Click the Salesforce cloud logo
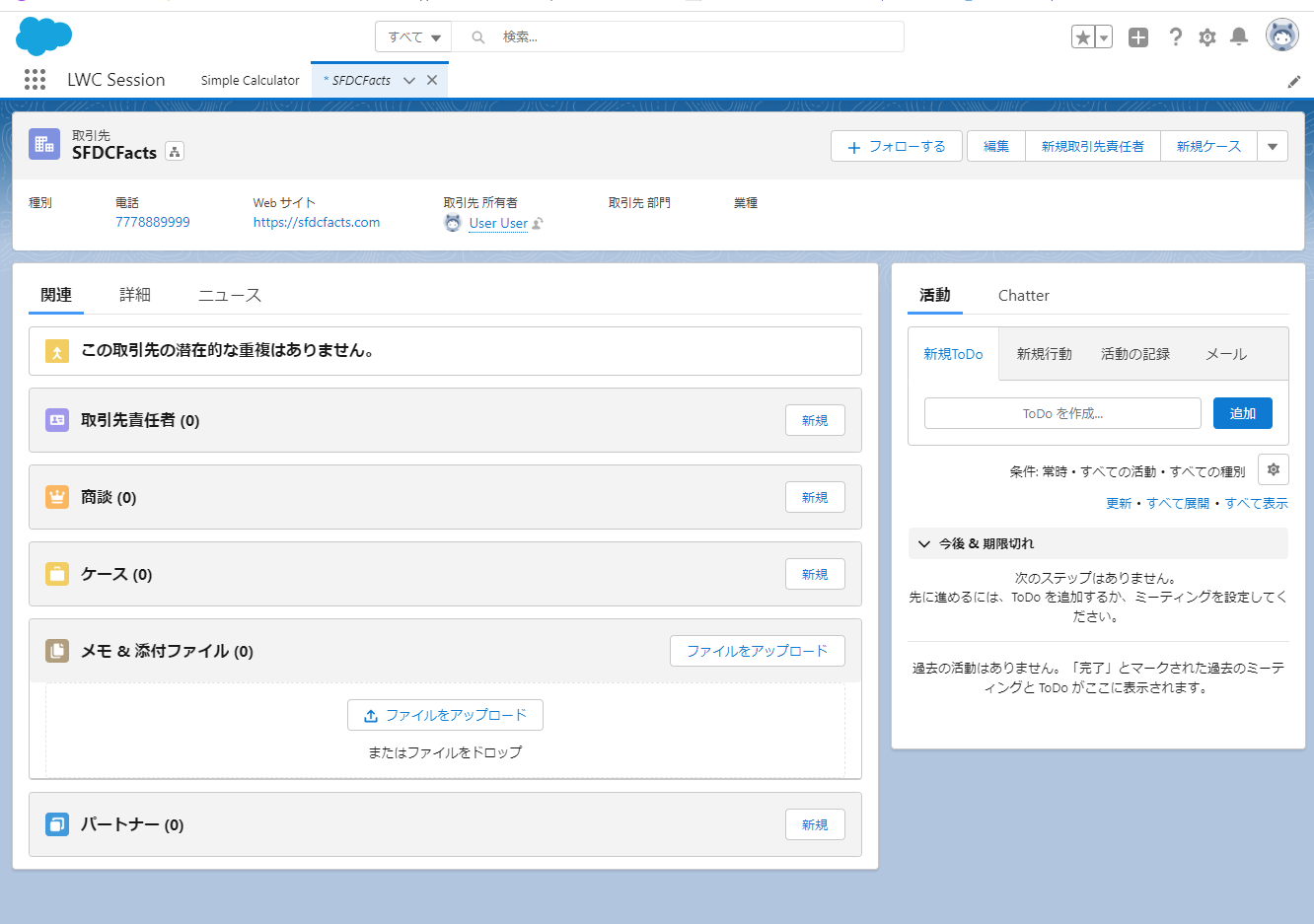Screen dimensions: 1314x924 click(44, 36)
